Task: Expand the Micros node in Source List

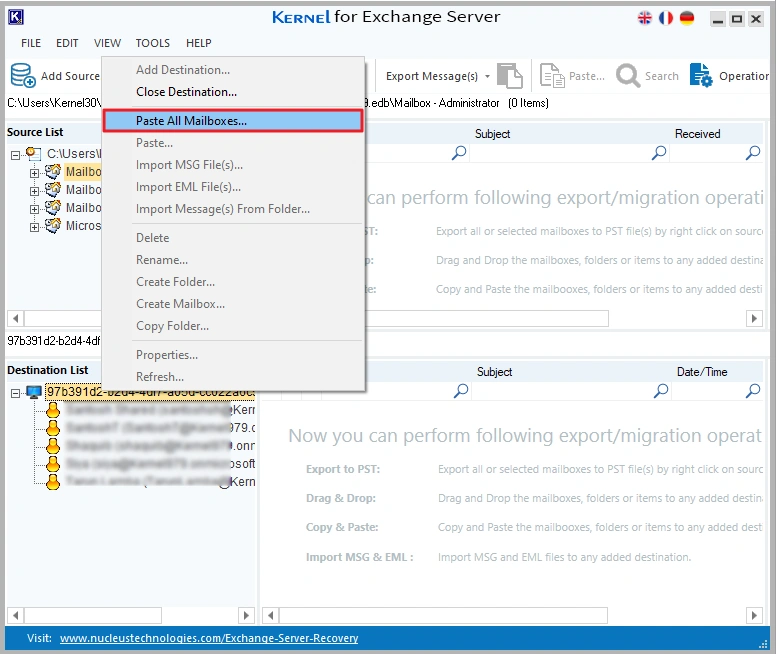Action: [34, 227]
